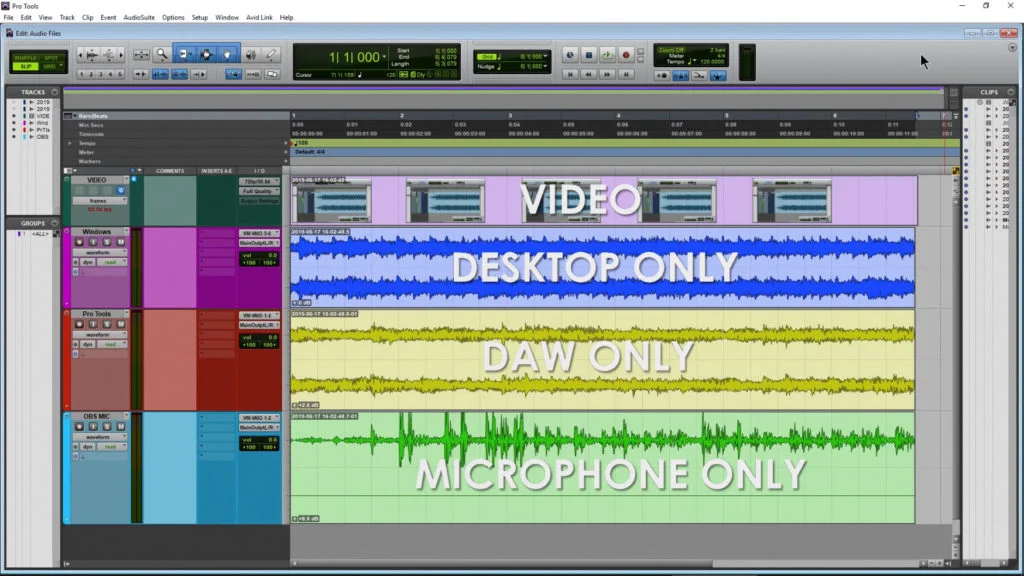The width and height of the screenshot is (1024, 576).
Task: Open main counter format dropdown
Action: pyautogui.click(x=384, y=57)
